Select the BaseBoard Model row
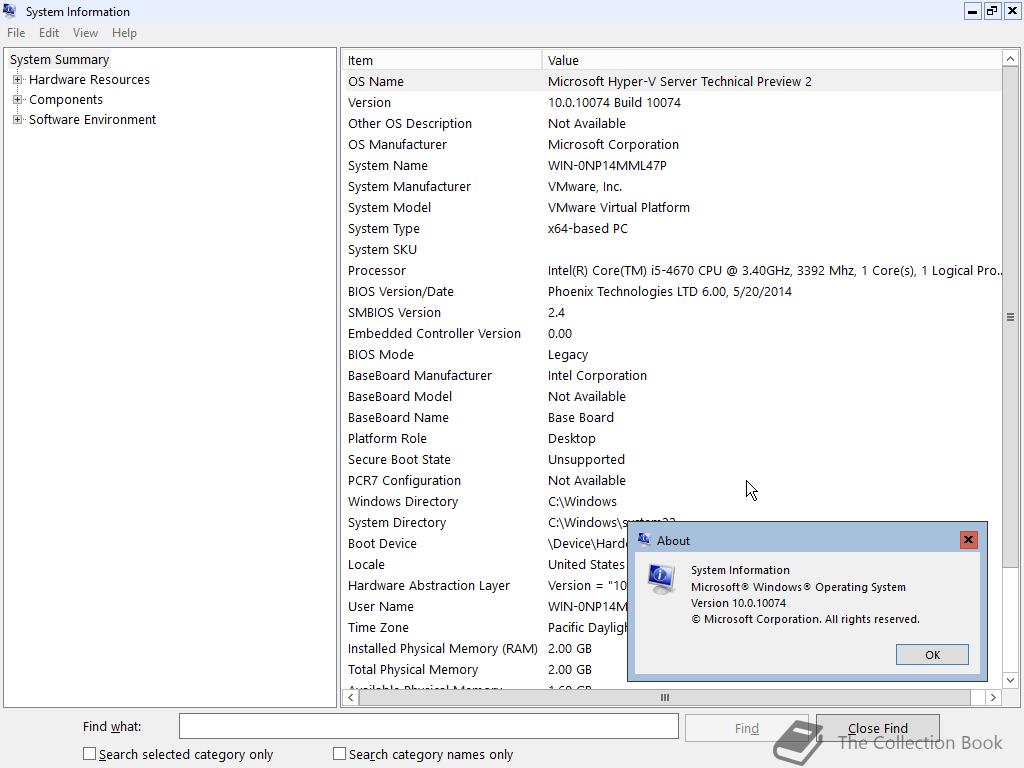 [671, 396]
